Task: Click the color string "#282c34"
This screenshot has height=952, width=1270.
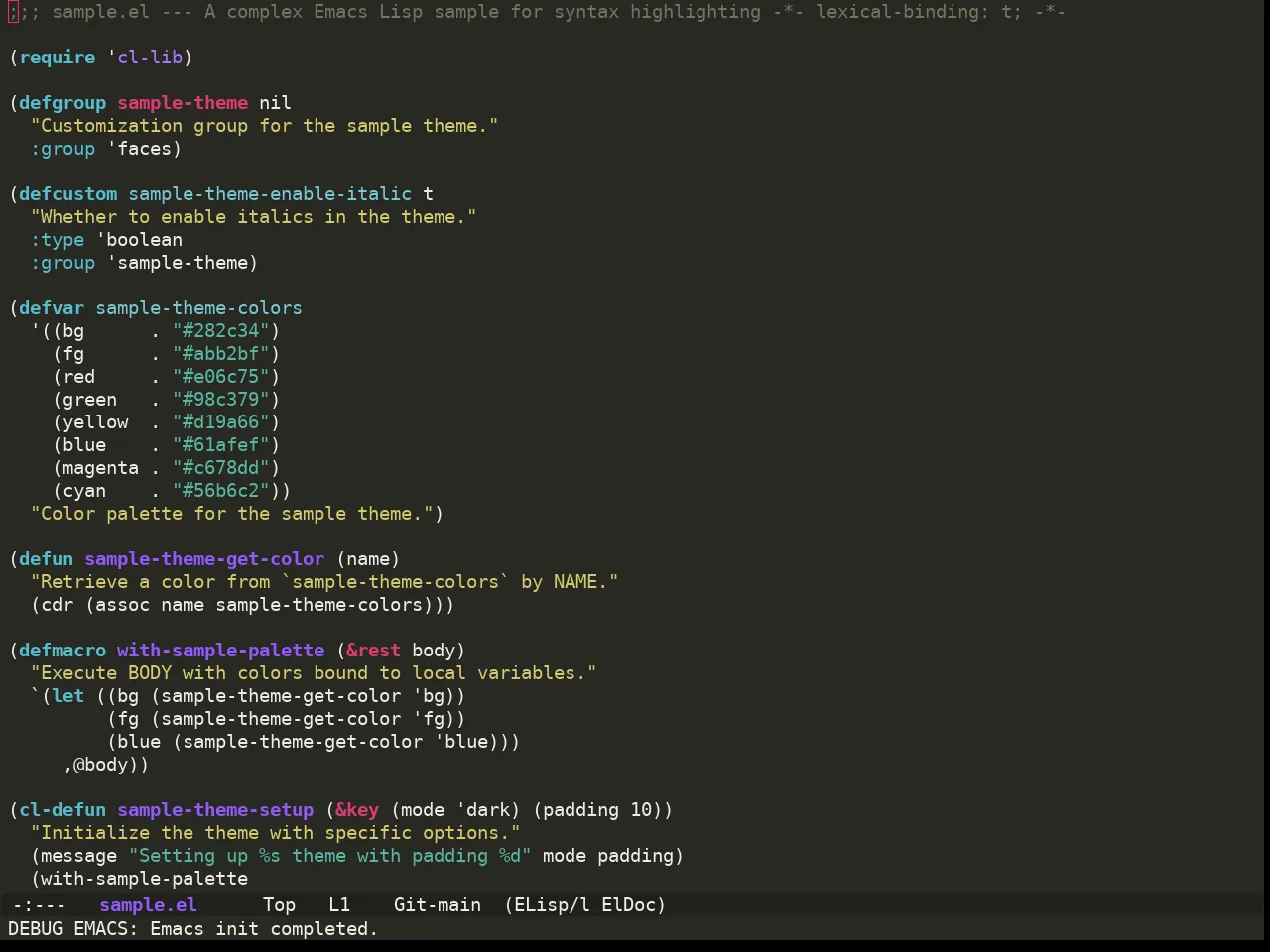Action: (x=221, y=331)
